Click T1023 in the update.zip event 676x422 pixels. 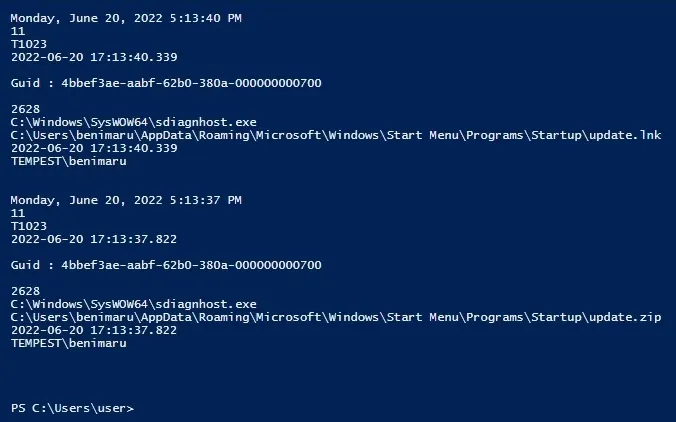[28, 226]
